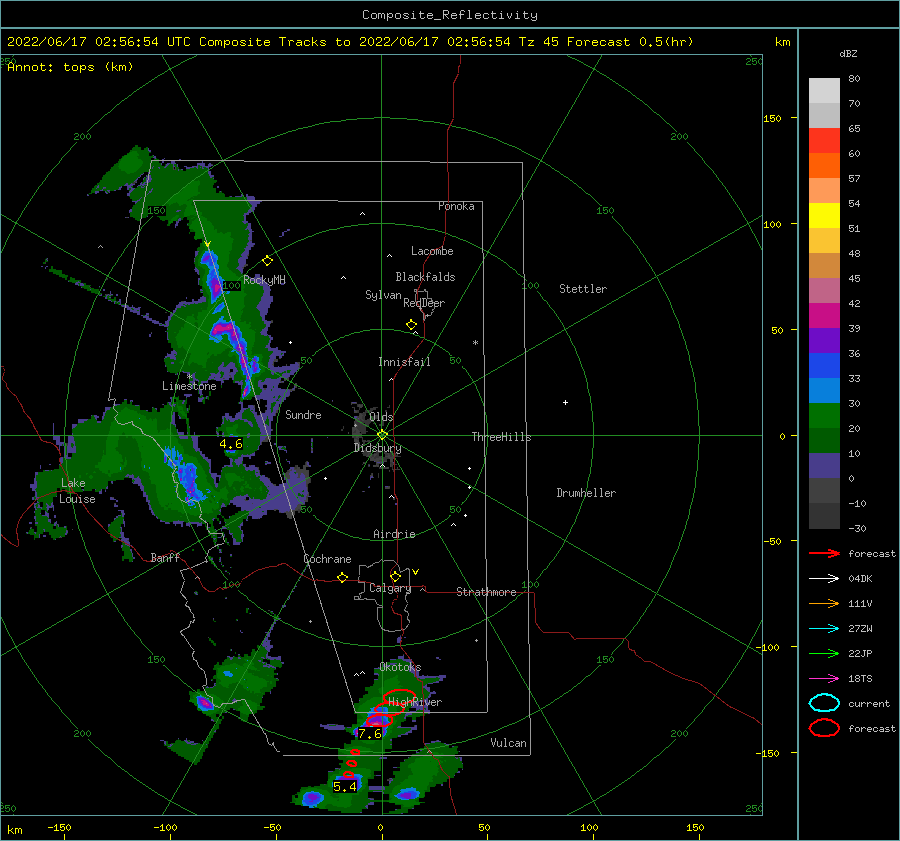Click the yellow diamond marker near Cochrane
The width and height of the screenshot is (900, 841).
342,577
